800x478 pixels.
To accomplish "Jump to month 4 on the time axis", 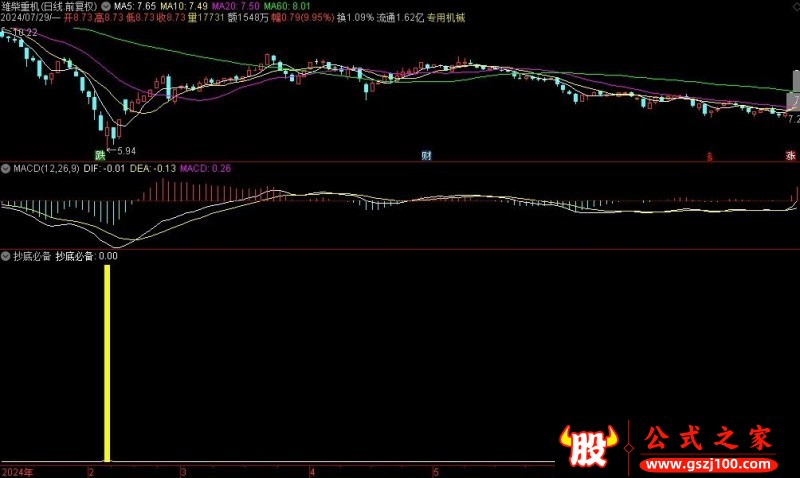I will pyautogui.click(x=312, y=471).
